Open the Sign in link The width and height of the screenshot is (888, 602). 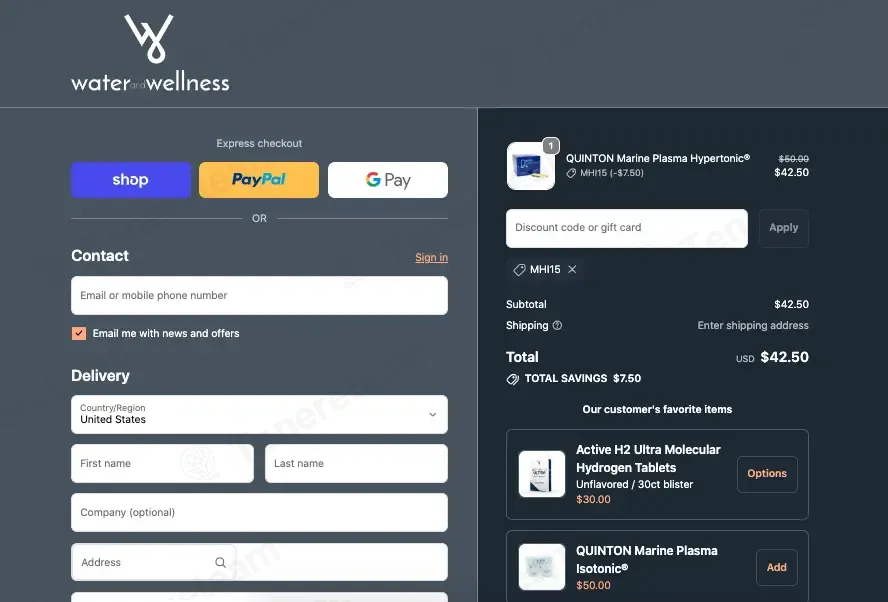[x=432, y=258]
